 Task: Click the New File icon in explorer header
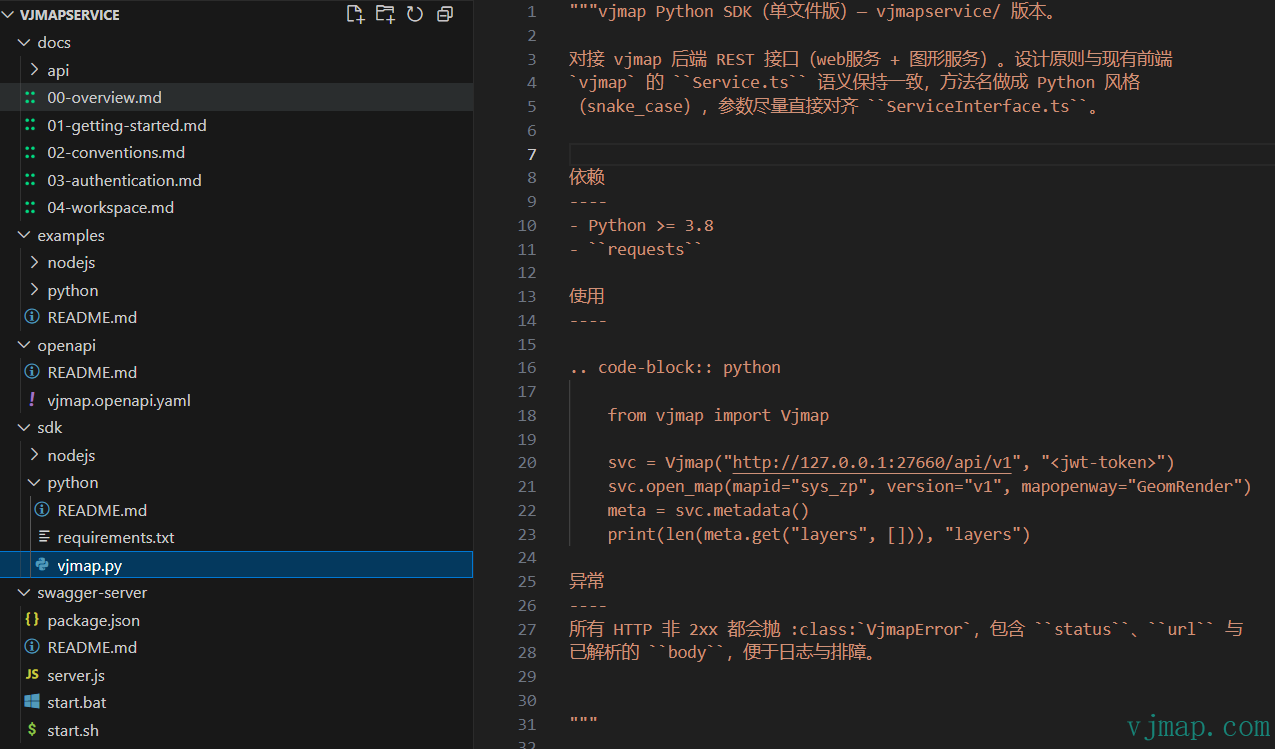click(x=355, y=14)
